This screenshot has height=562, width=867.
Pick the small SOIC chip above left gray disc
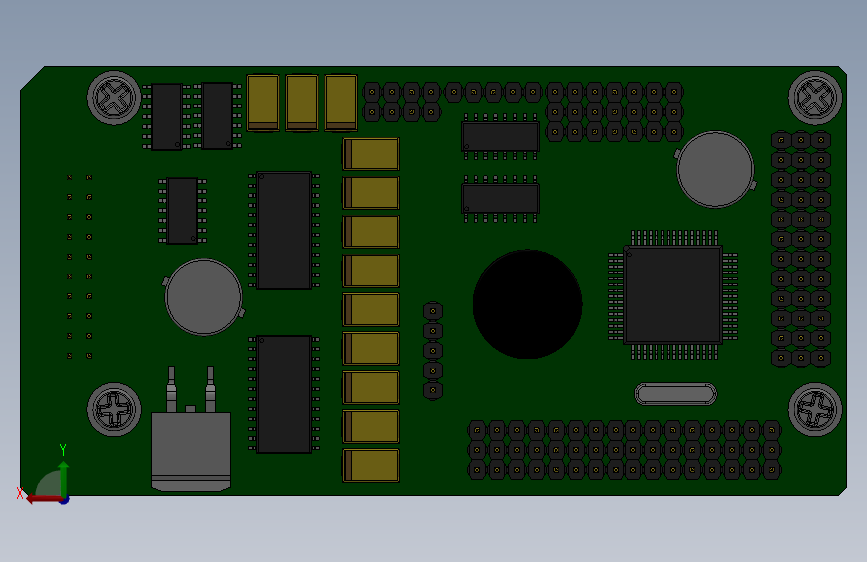pos(182,211)
